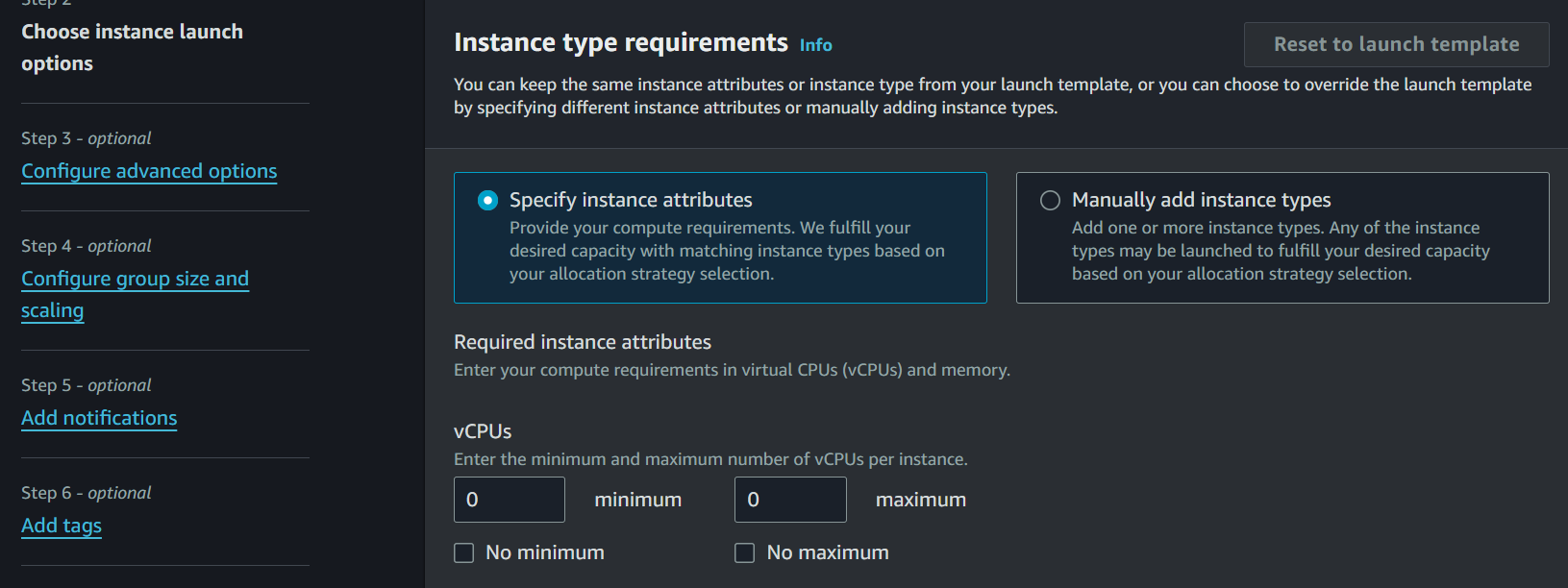Choose the Manually add instance types radio button
Viewport: 1568px width, 588px height.
pos(1050,200)
